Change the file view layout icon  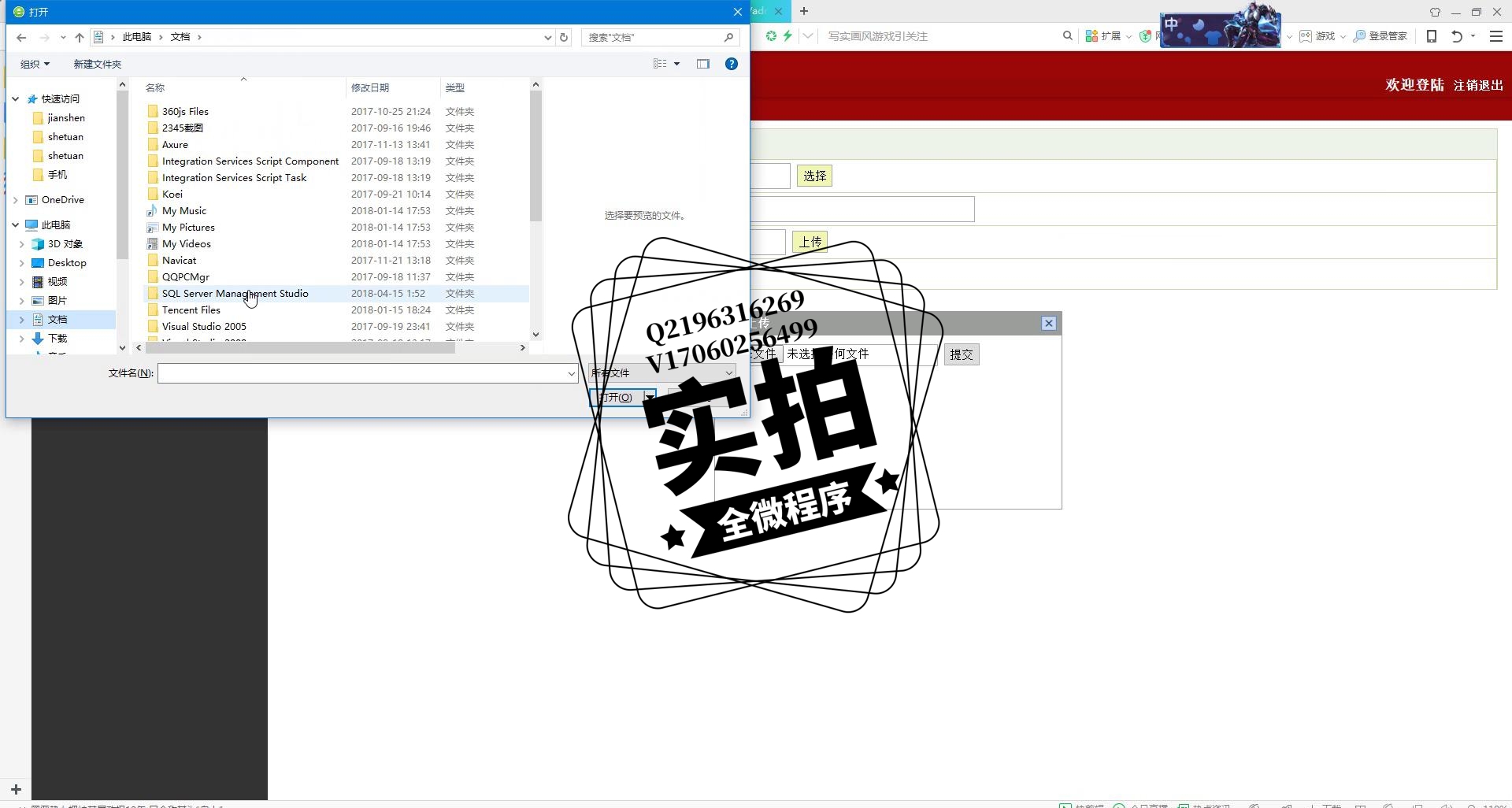660,64
